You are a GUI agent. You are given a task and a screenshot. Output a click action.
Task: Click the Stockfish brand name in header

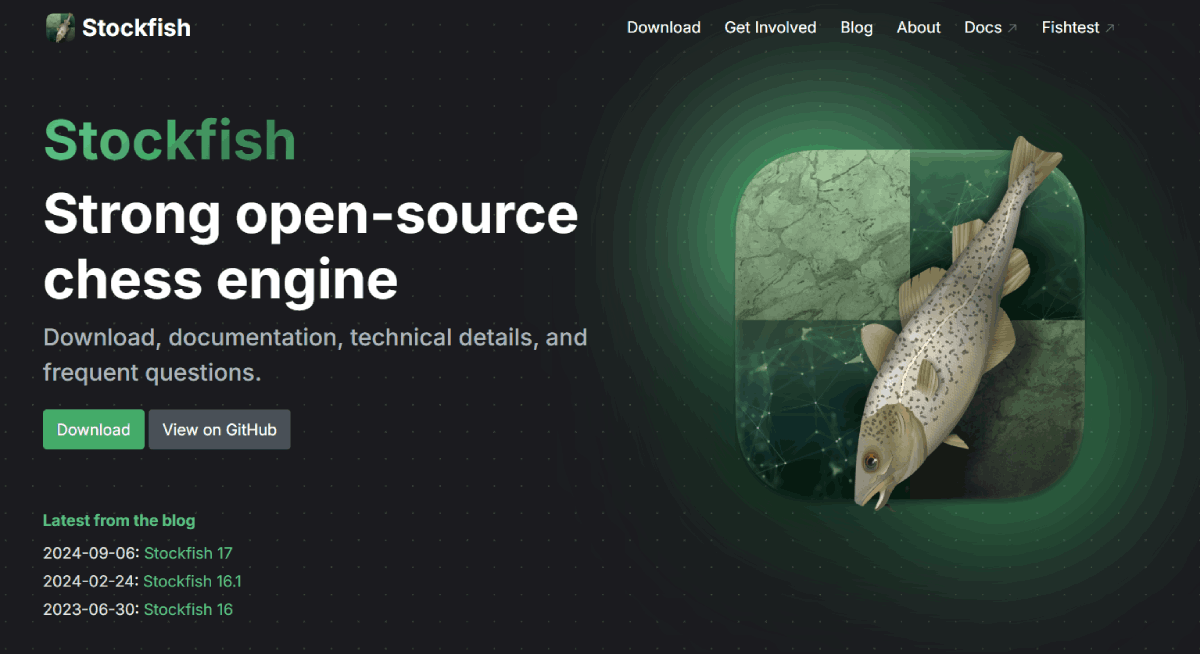tap(136, 28)
